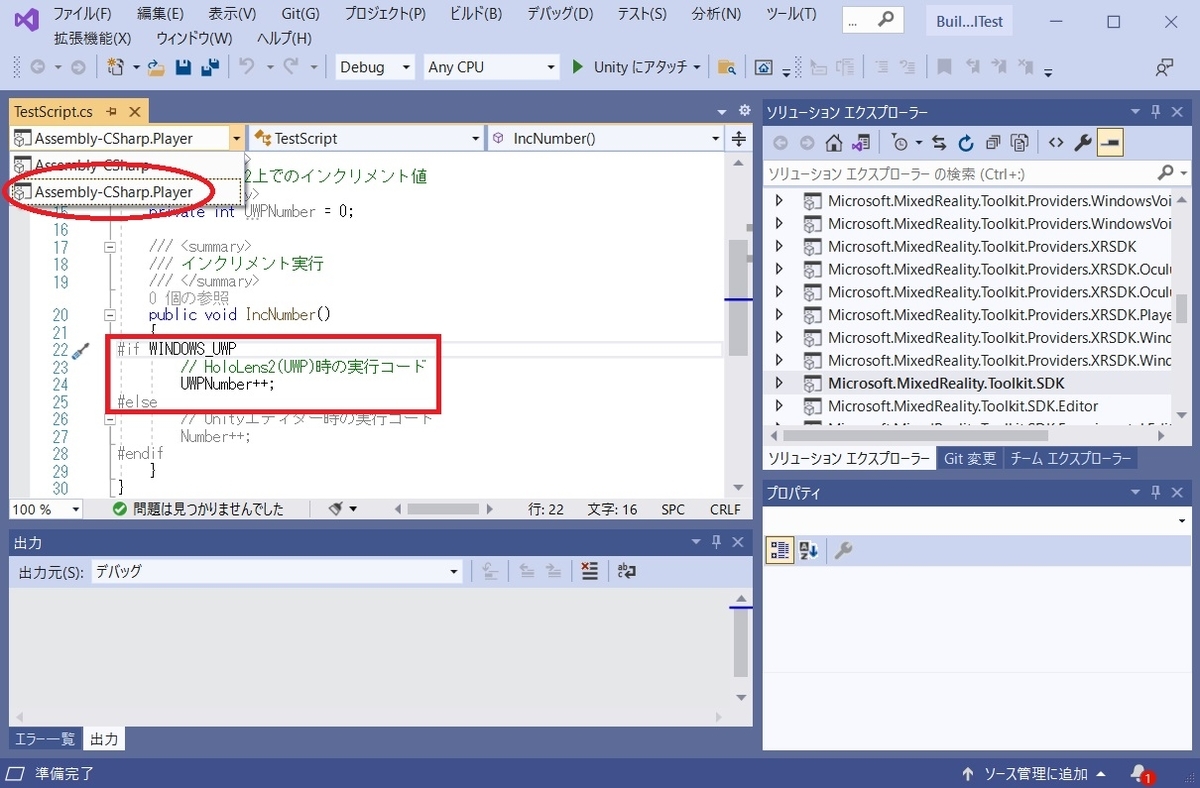The height and width of the screenshot is (788, 1200).
Task: Click the Properties wrench icon in Solution Explorer
Action: coord(1082,143)
